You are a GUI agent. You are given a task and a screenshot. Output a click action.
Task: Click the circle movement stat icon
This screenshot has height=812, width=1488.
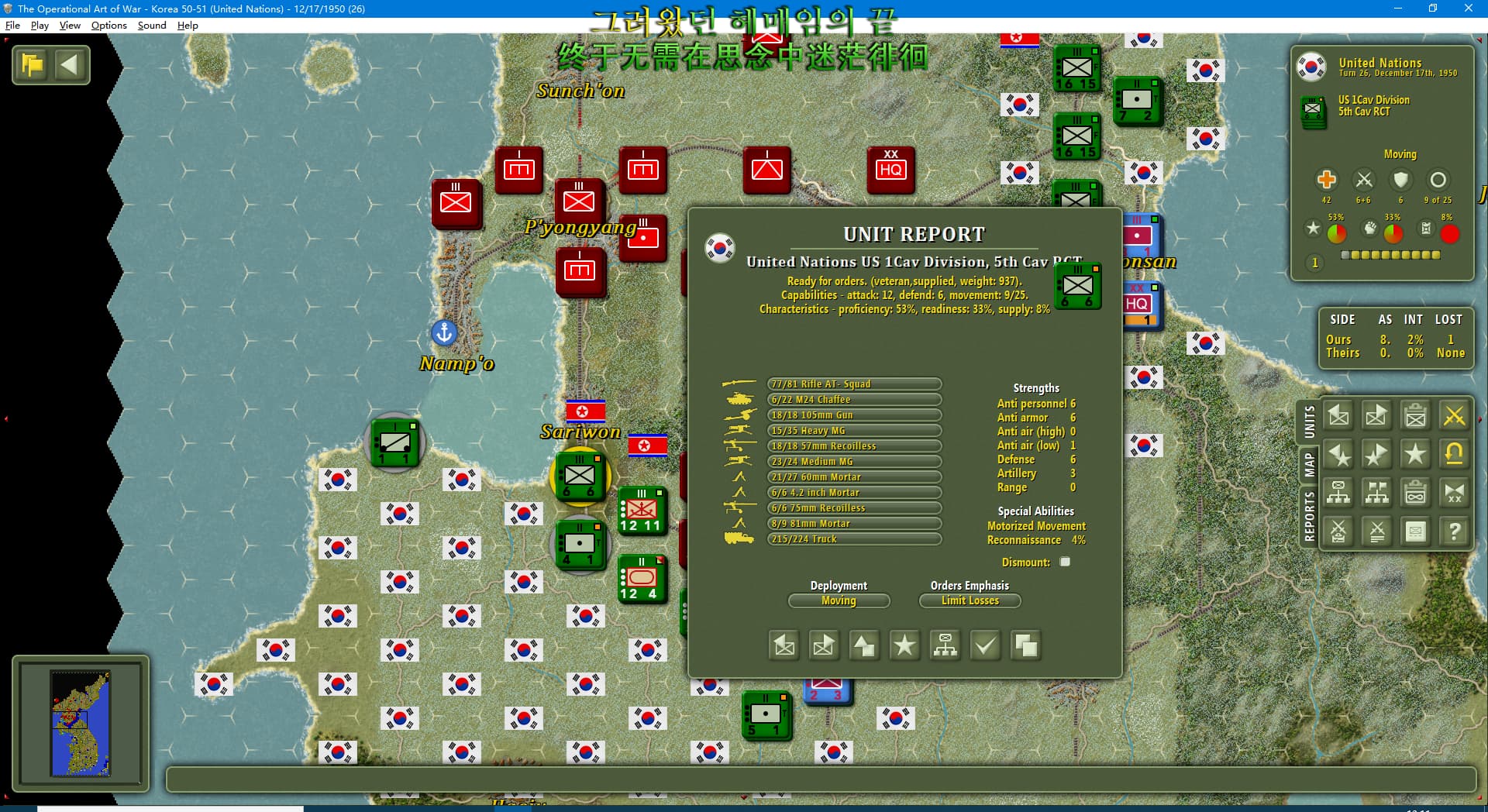[1438, 180]
